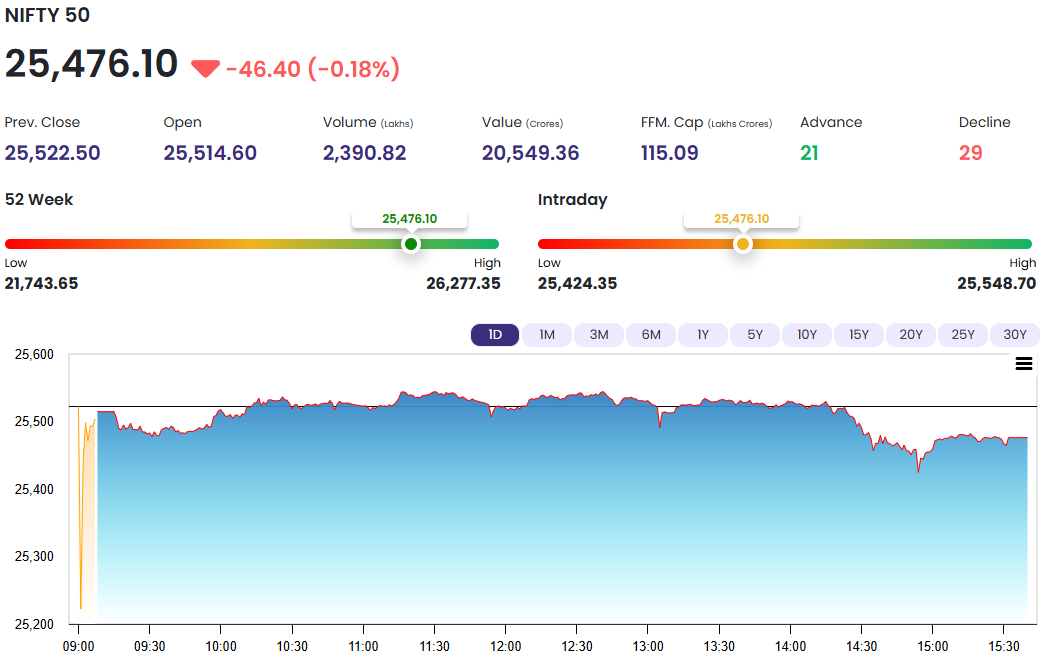The width and height of the screenshot is (1044, 663).
Task: Click the Intraday heading
Action: pyautogui.click(x=573, y=200)
